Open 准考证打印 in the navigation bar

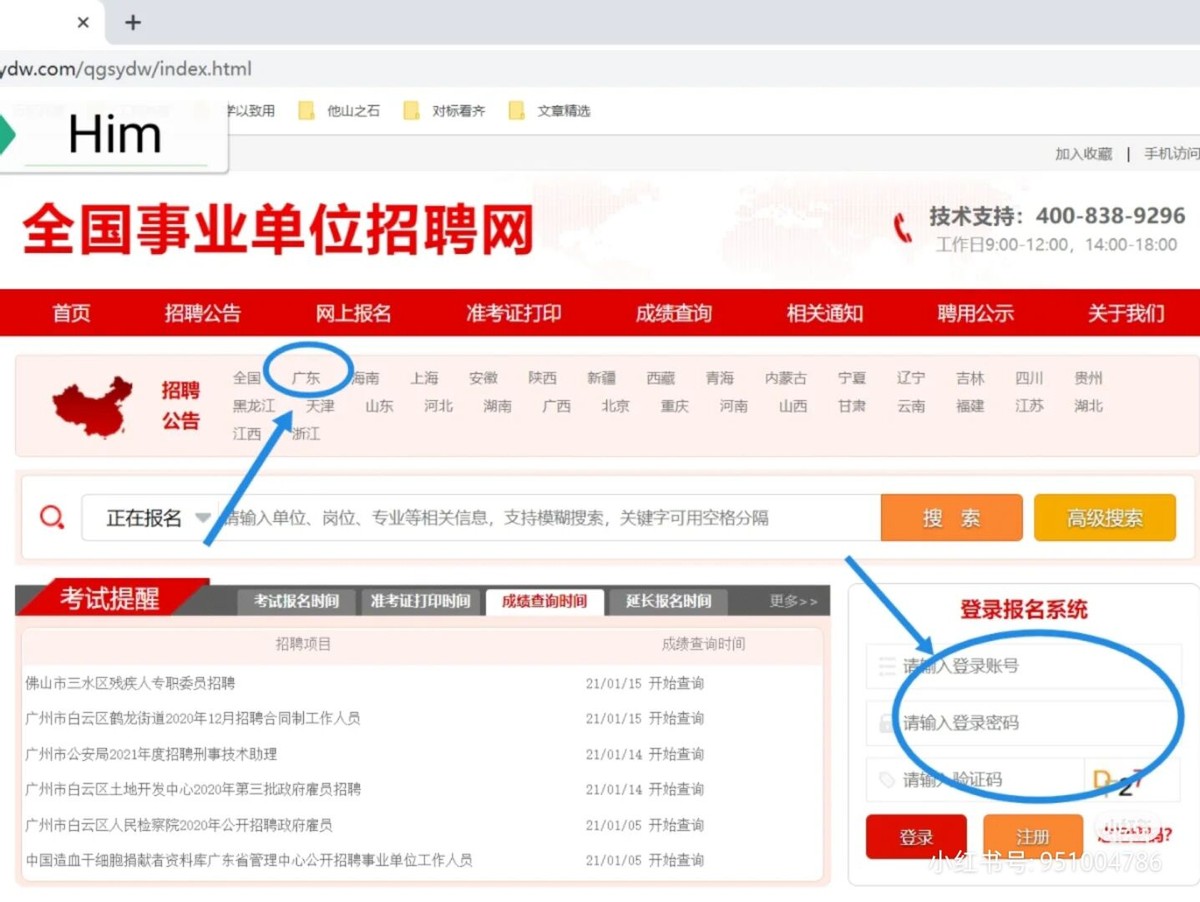[x=513, y=313]
